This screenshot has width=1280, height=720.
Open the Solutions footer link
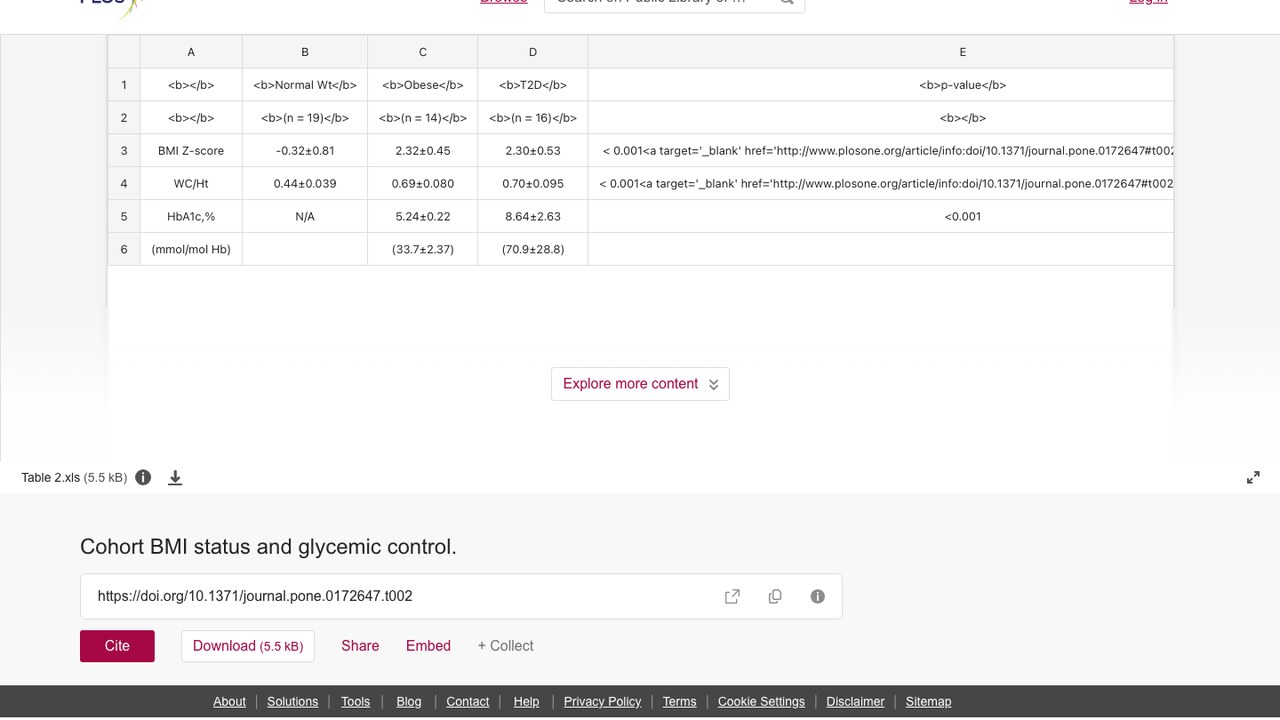pyautogui.click(x=292, y=702)
